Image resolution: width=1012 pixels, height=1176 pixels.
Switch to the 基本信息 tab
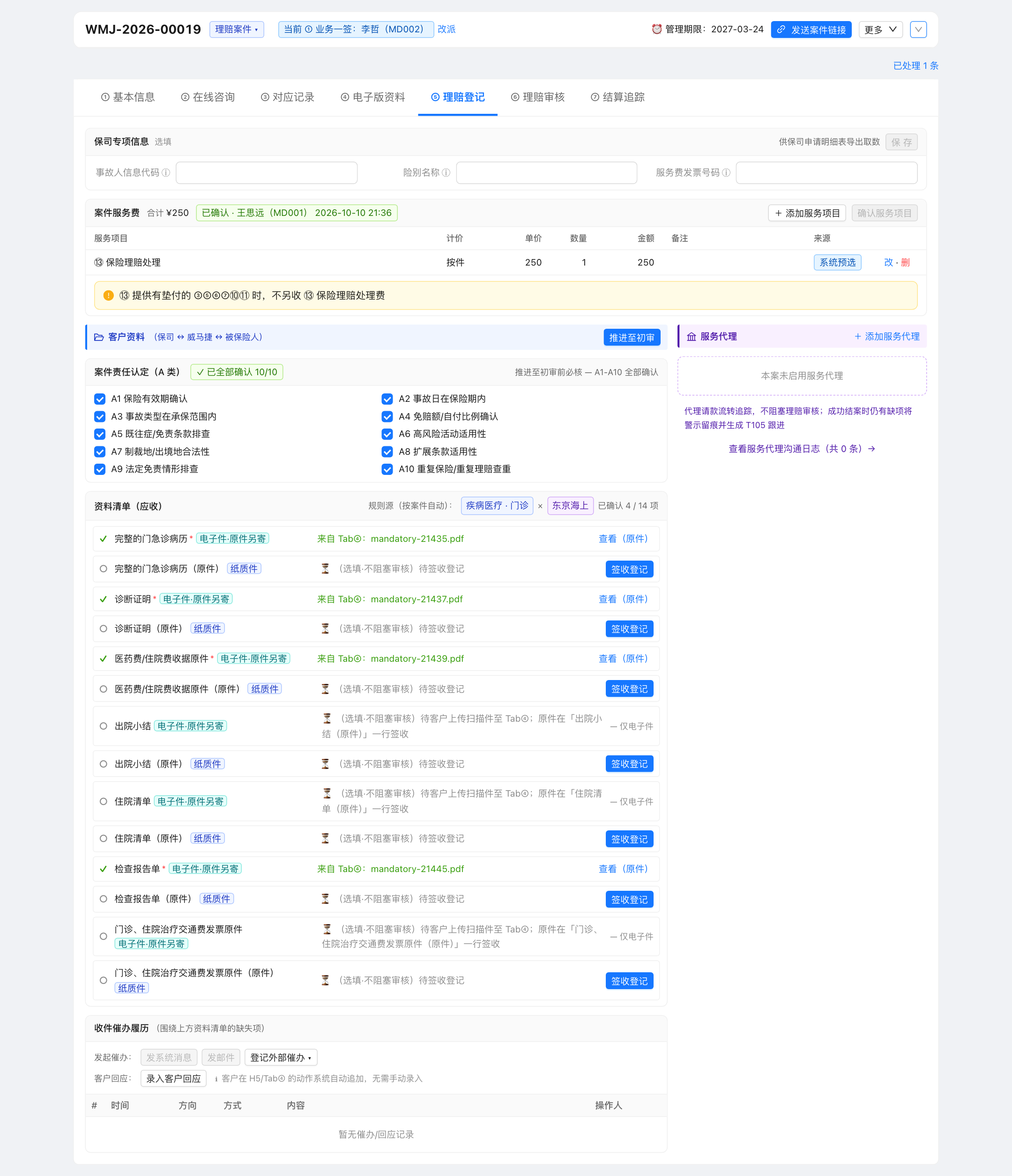[128, 97]
